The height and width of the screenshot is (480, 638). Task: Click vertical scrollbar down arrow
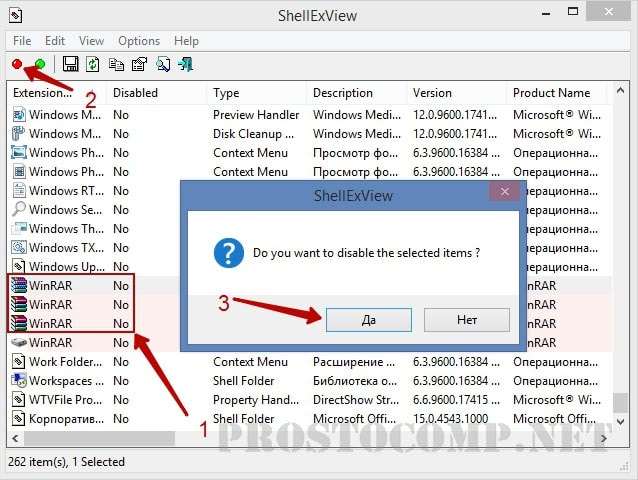620,421
